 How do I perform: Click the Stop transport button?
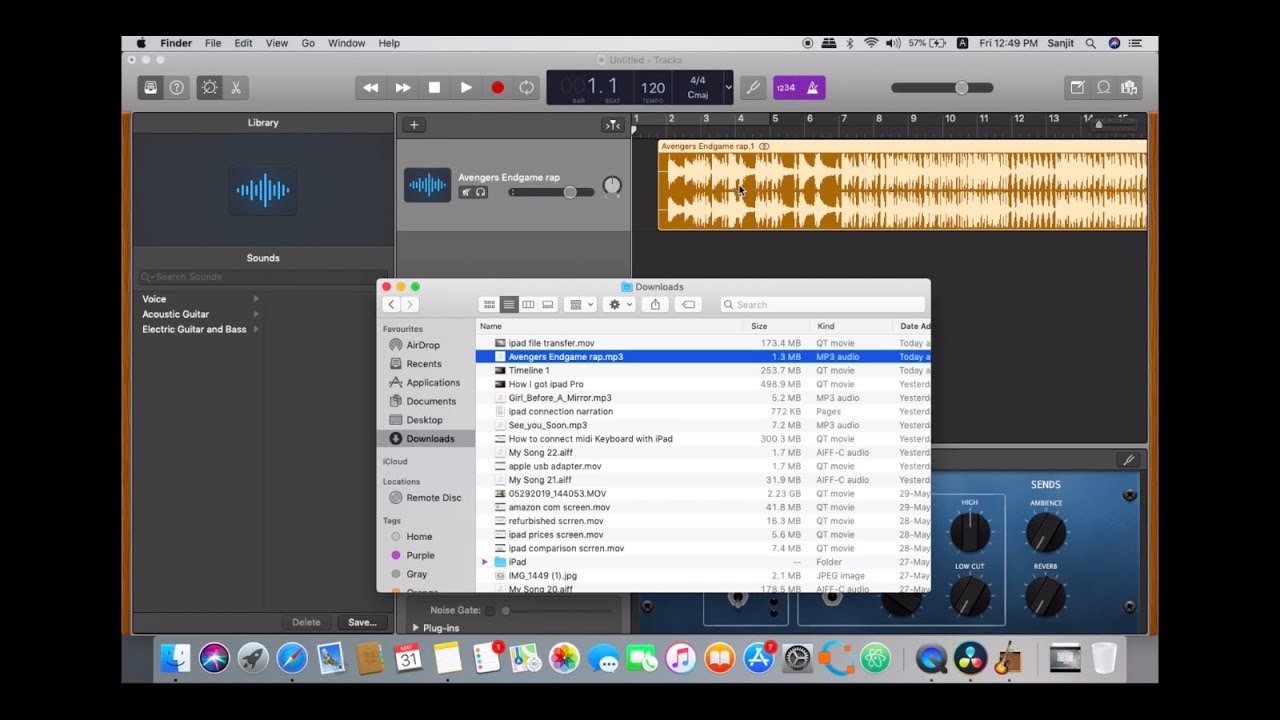click(x=434, y=87)
